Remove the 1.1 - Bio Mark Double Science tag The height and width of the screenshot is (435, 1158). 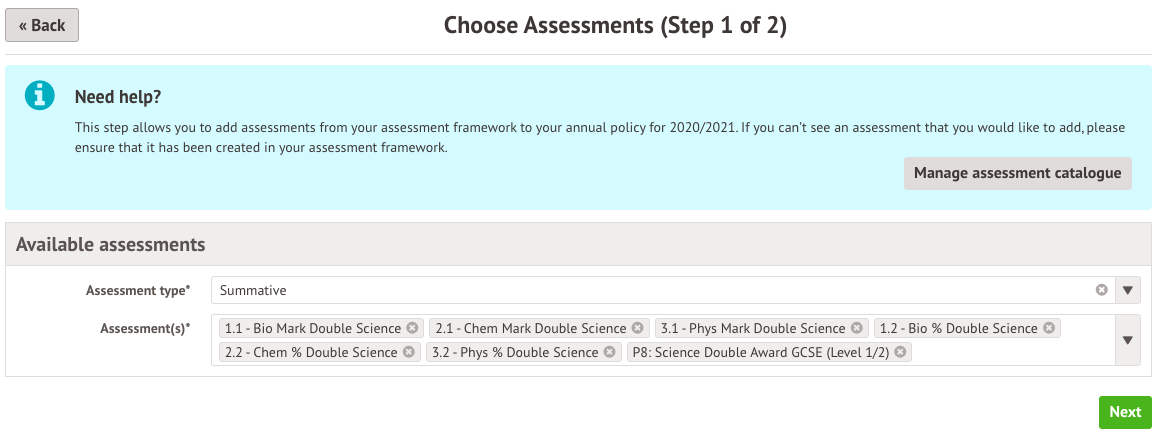[x=412, y=328]
